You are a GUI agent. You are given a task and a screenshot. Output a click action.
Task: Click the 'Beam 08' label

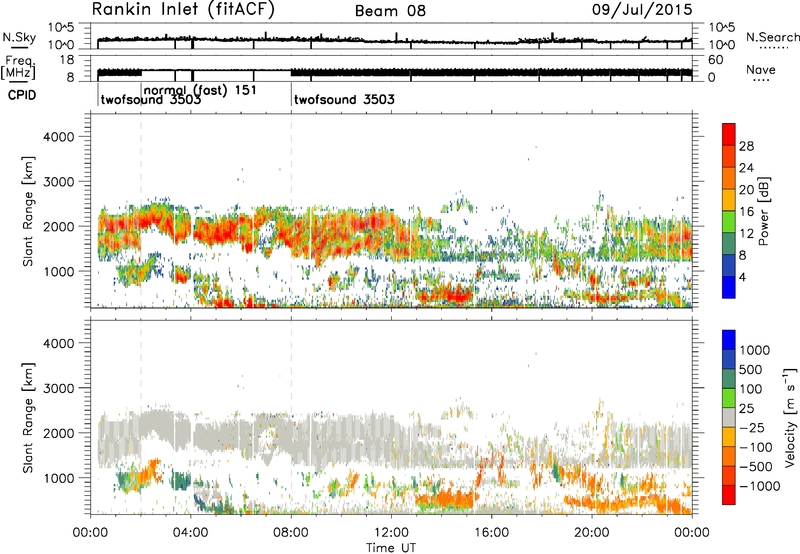390,11
